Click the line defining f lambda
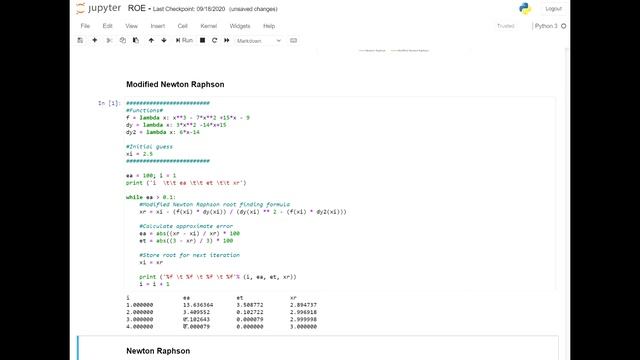Viewport: 640px width, 360px height. [x=188, y=118]
